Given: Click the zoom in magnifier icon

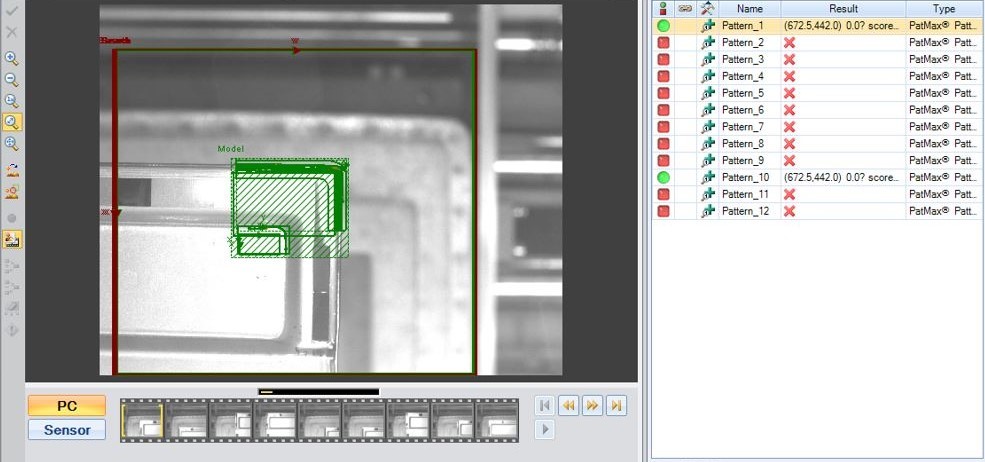Looking at the screenshot, I should pyautogui.click(x=12, y=58).
